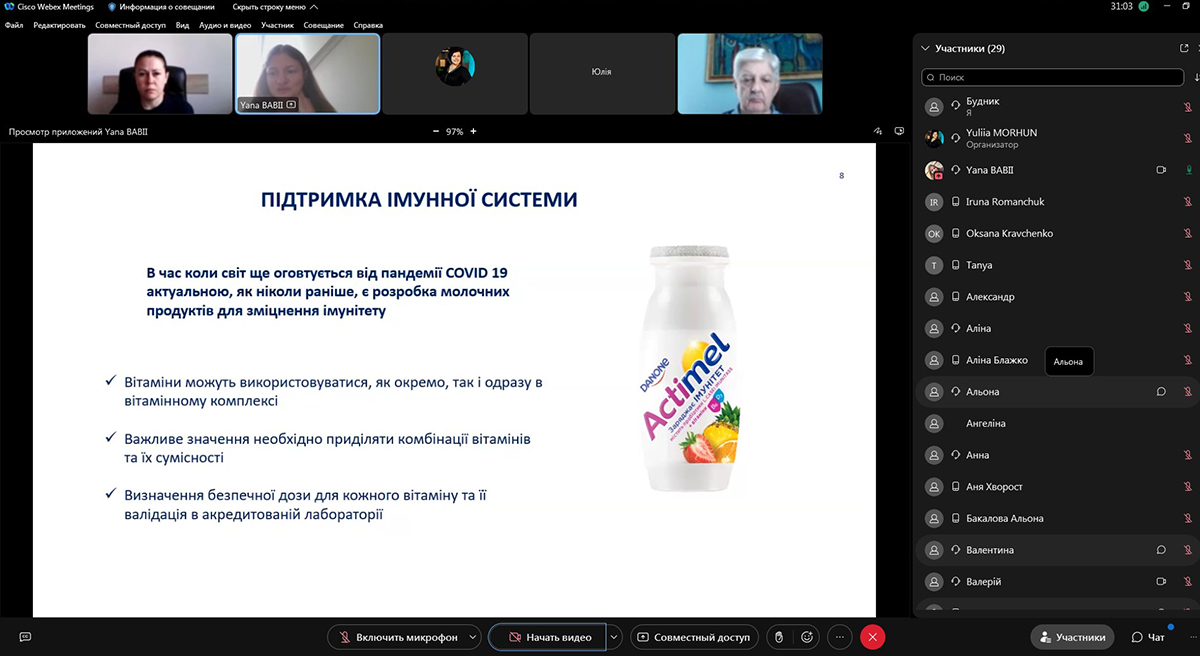The height and width of the screenshot is (656, 1200).
Task: Click shared content layout icon near panel edge
Action: pyautogui.click(x=899, y=131)
